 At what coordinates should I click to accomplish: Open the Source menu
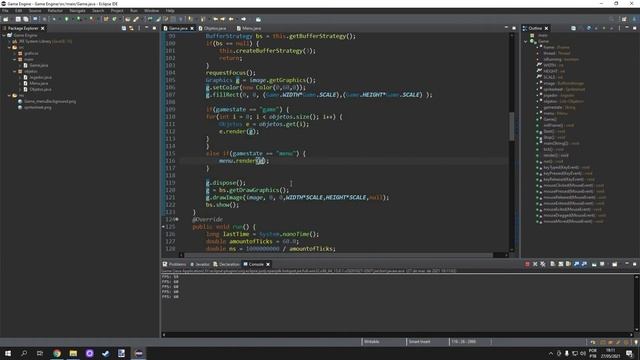(x=35, y=11)
